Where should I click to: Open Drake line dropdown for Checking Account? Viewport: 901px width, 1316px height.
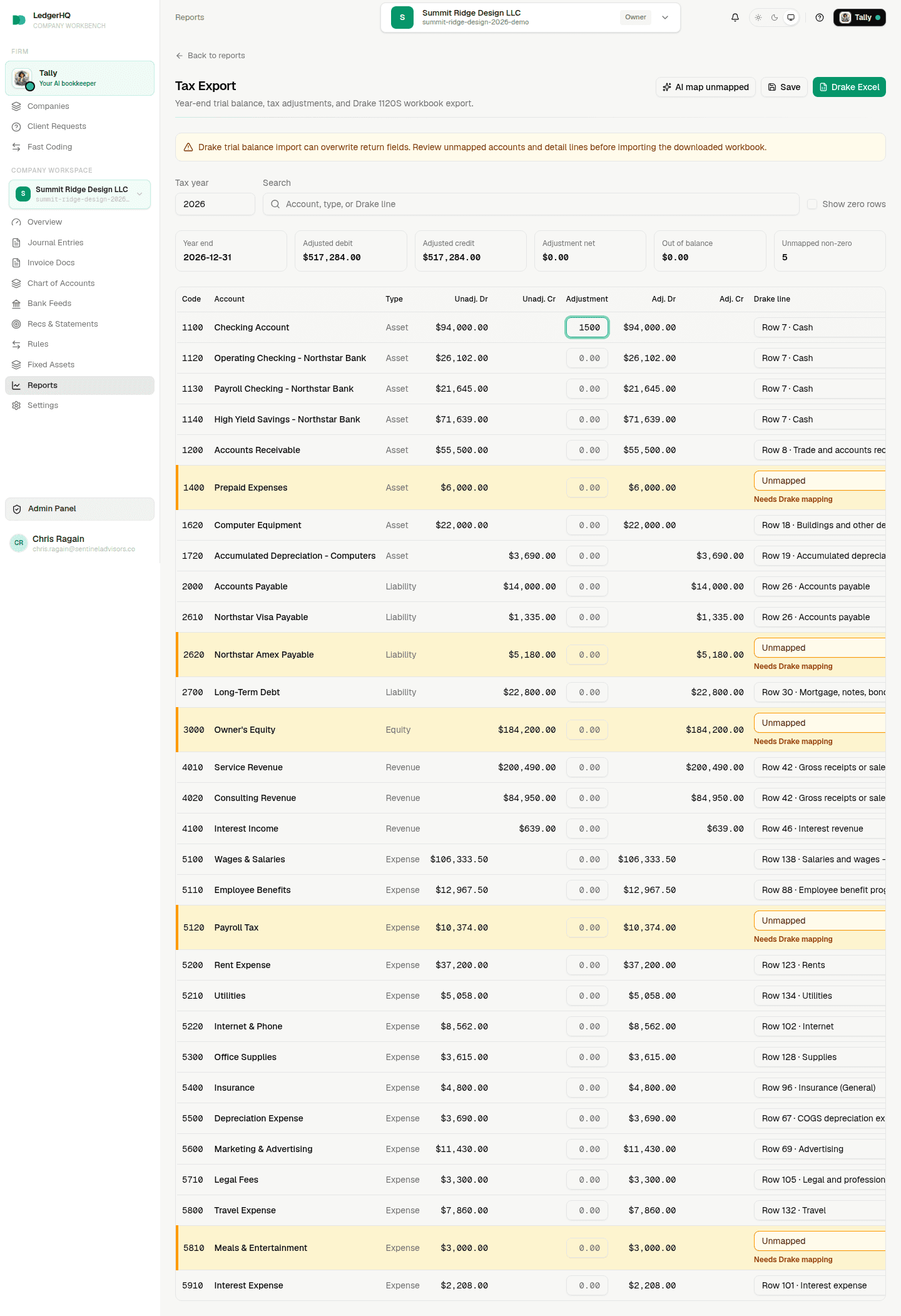click(x=820, y=327)
